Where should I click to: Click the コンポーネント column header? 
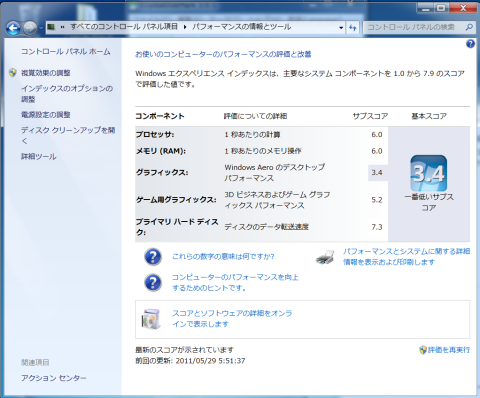point(160,116)
